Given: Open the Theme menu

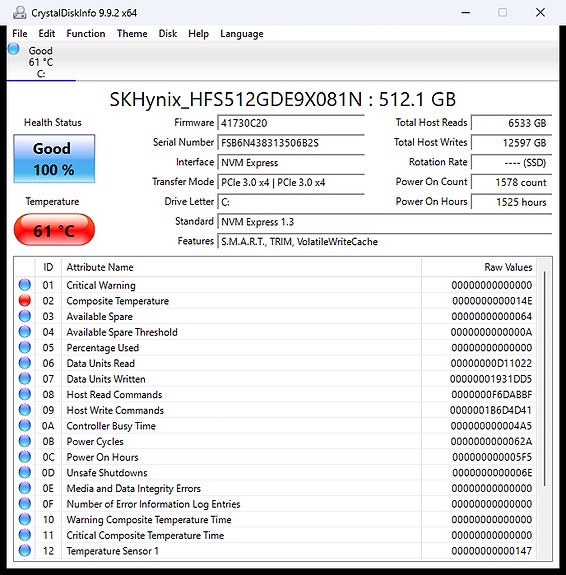Looking at the screenshot, I should [x=132, y=34].
